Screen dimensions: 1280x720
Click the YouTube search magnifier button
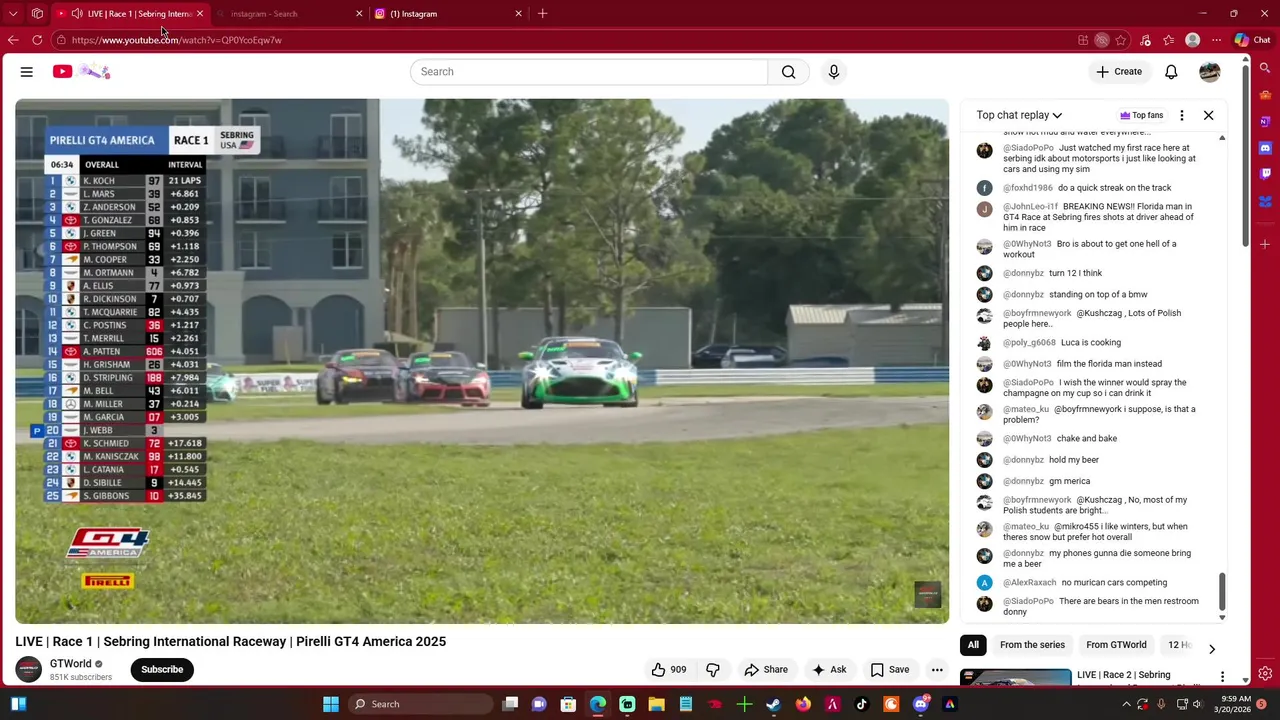(789, 72)
